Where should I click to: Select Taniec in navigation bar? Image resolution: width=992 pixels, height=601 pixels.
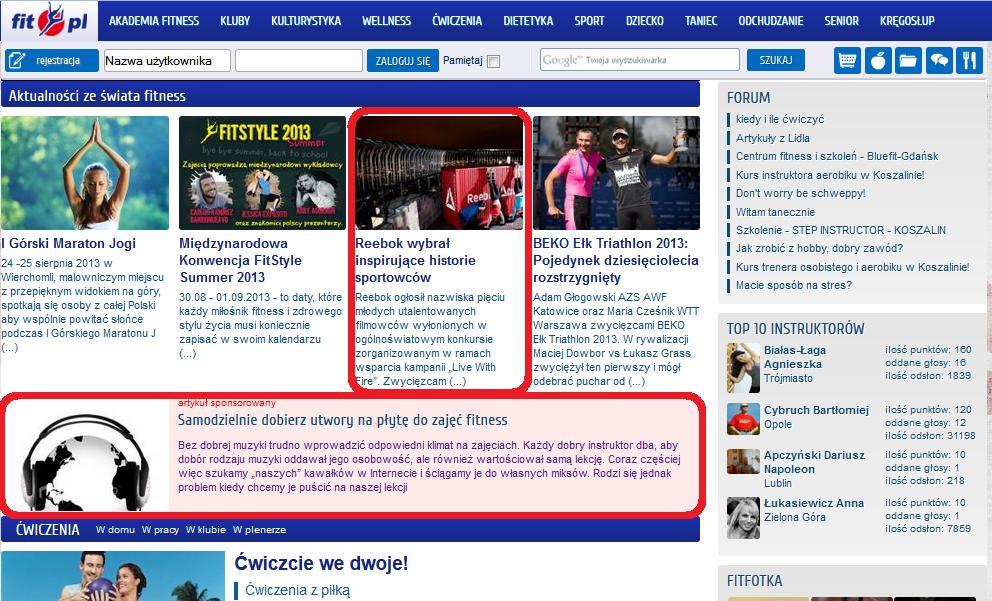[701, 21]
